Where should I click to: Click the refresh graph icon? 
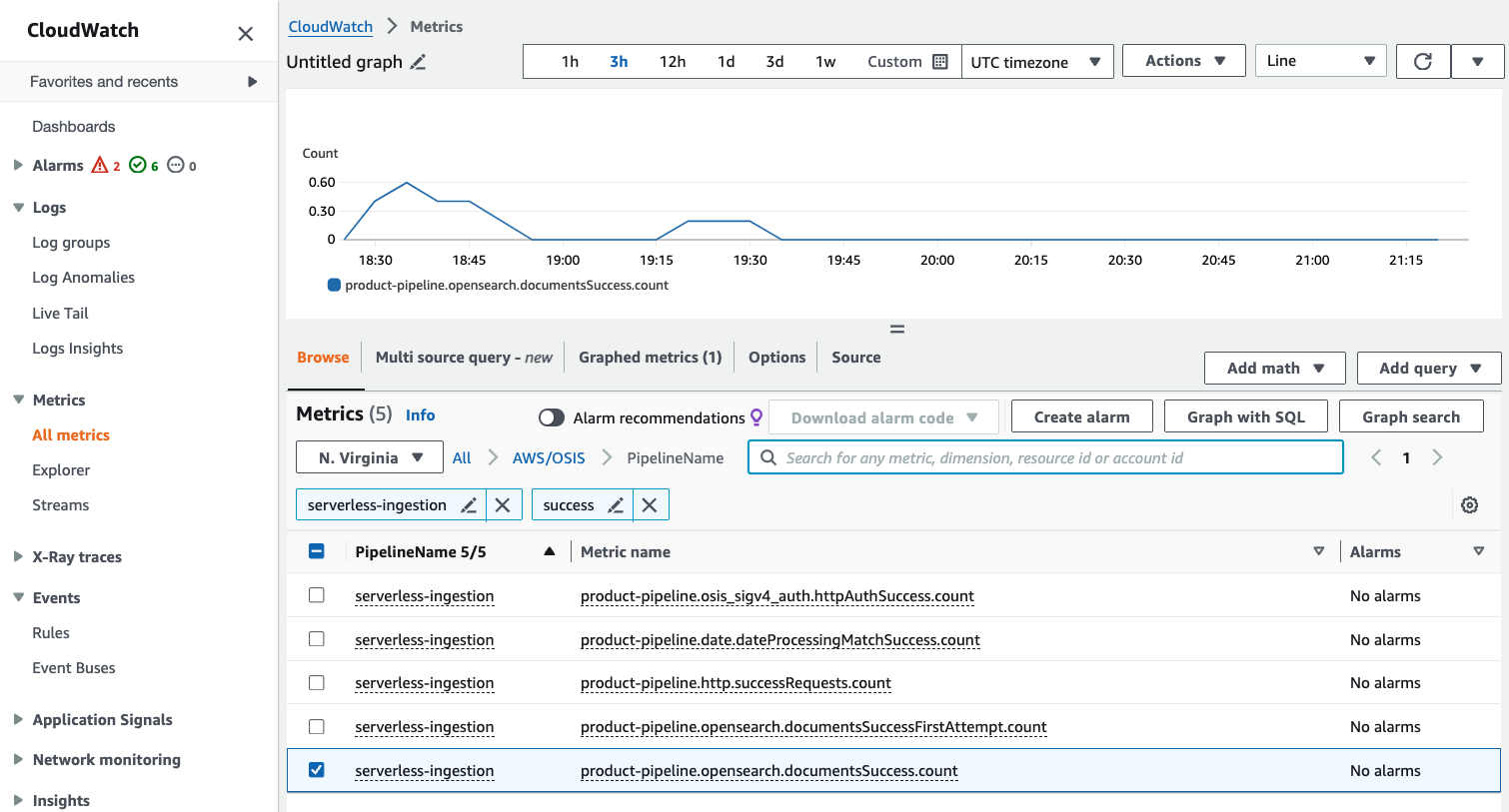(1422, 62)
